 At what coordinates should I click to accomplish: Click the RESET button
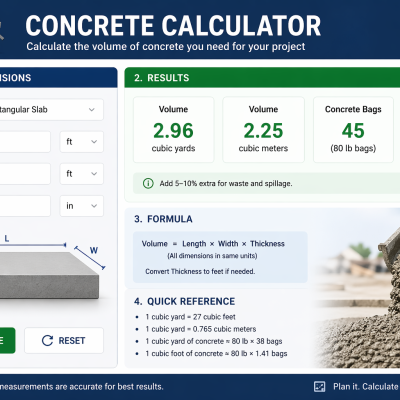(64, 340)
